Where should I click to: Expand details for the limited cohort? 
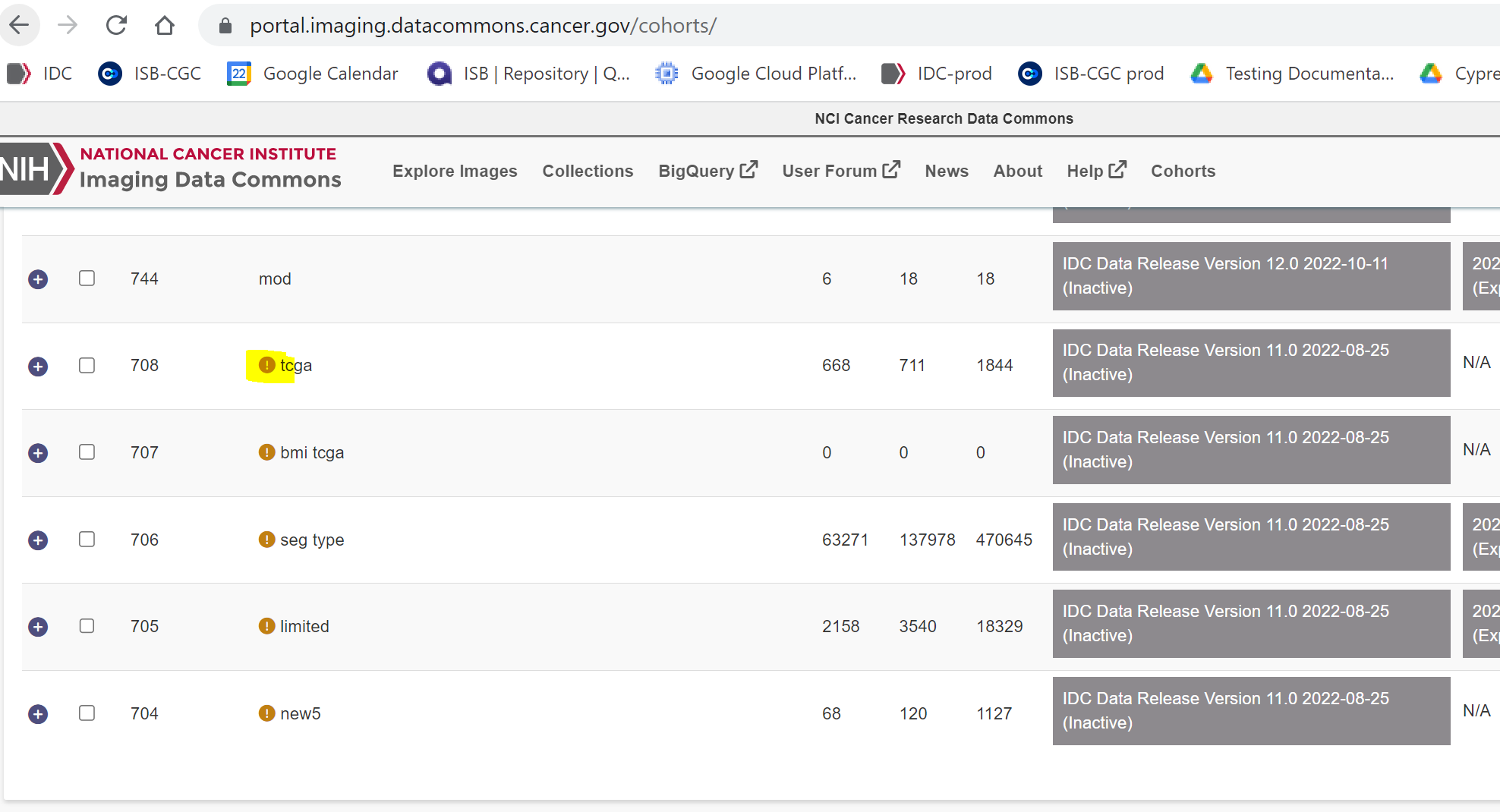click(38, 626)
